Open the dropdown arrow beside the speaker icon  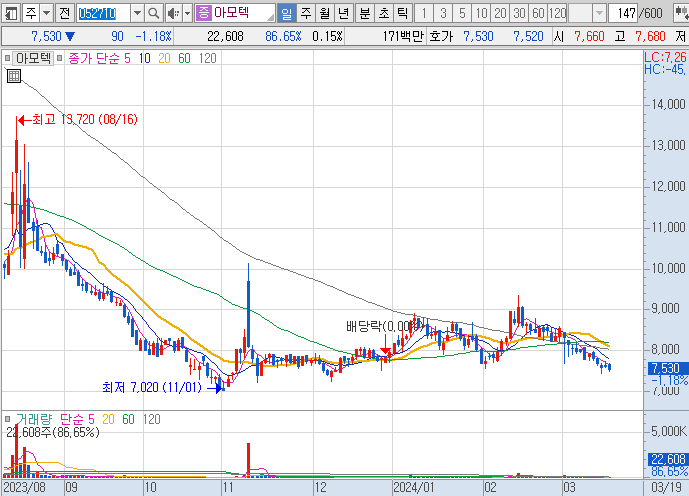pos(188,13)
